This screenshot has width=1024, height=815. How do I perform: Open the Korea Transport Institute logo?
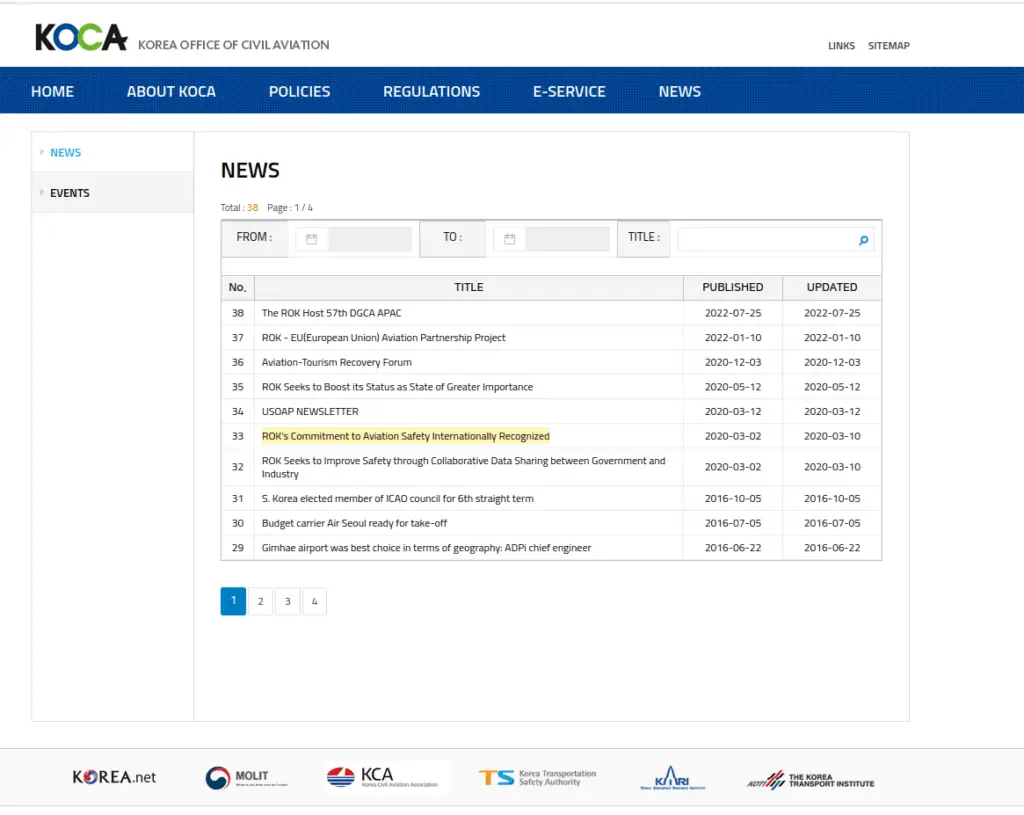coord(810,780)
